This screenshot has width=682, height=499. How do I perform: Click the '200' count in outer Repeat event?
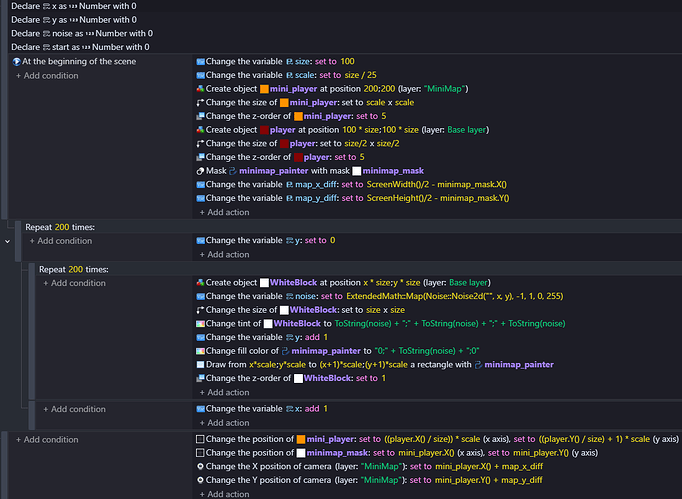(62, 227)
